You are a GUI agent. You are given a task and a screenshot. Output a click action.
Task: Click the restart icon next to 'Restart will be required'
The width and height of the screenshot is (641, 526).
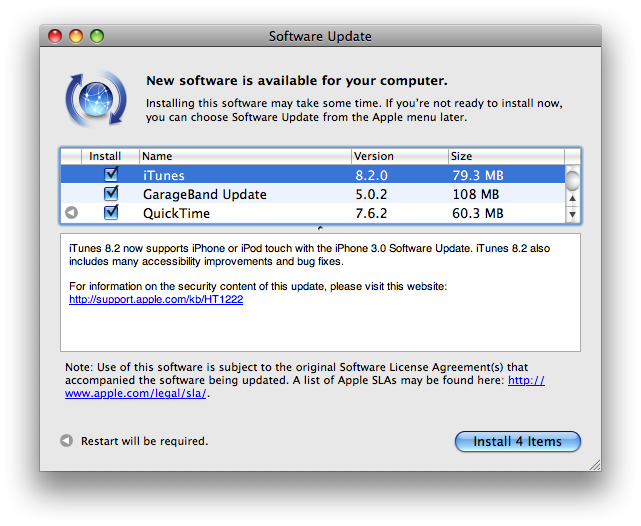point(67,441)
